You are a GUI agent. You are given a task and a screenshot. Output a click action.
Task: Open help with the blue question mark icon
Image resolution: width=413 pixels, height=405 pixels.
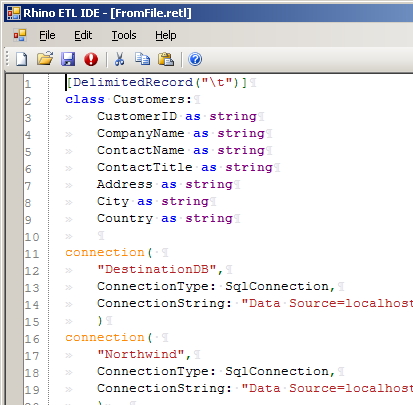[195, 59]
